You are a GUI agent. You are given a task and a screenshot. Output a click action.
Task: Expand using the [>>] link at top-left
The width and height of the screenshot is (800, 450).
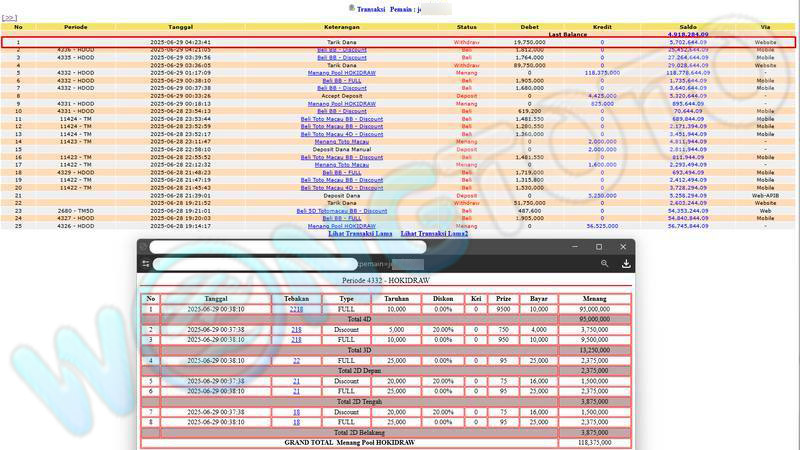click(x=10, y=18)
